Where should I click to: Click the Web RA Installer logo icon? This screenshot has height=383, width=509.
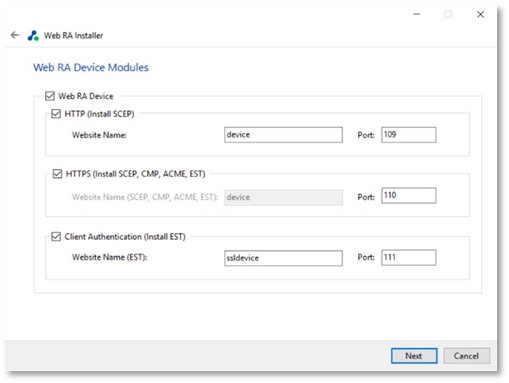tap(33, 35)
